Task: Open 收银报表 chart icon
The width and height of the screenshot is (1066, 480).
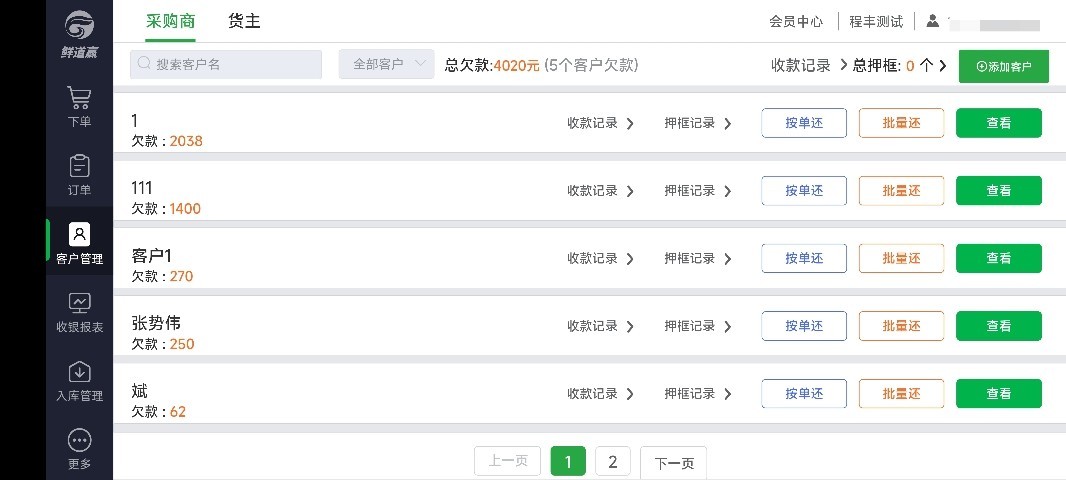Action: coord(80,303)
